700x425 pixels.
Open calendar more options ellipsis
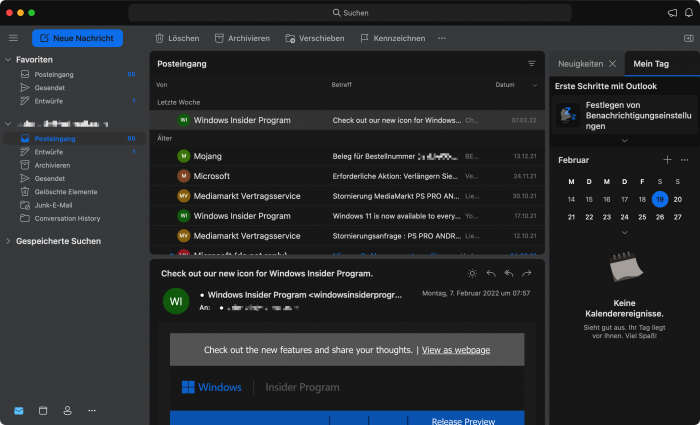pyautogui.click(x=684, y=160)
